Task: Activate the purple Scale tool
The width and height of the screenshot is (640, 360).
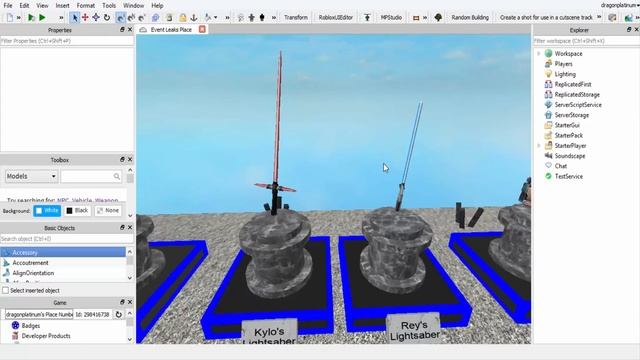Action: 96,17
